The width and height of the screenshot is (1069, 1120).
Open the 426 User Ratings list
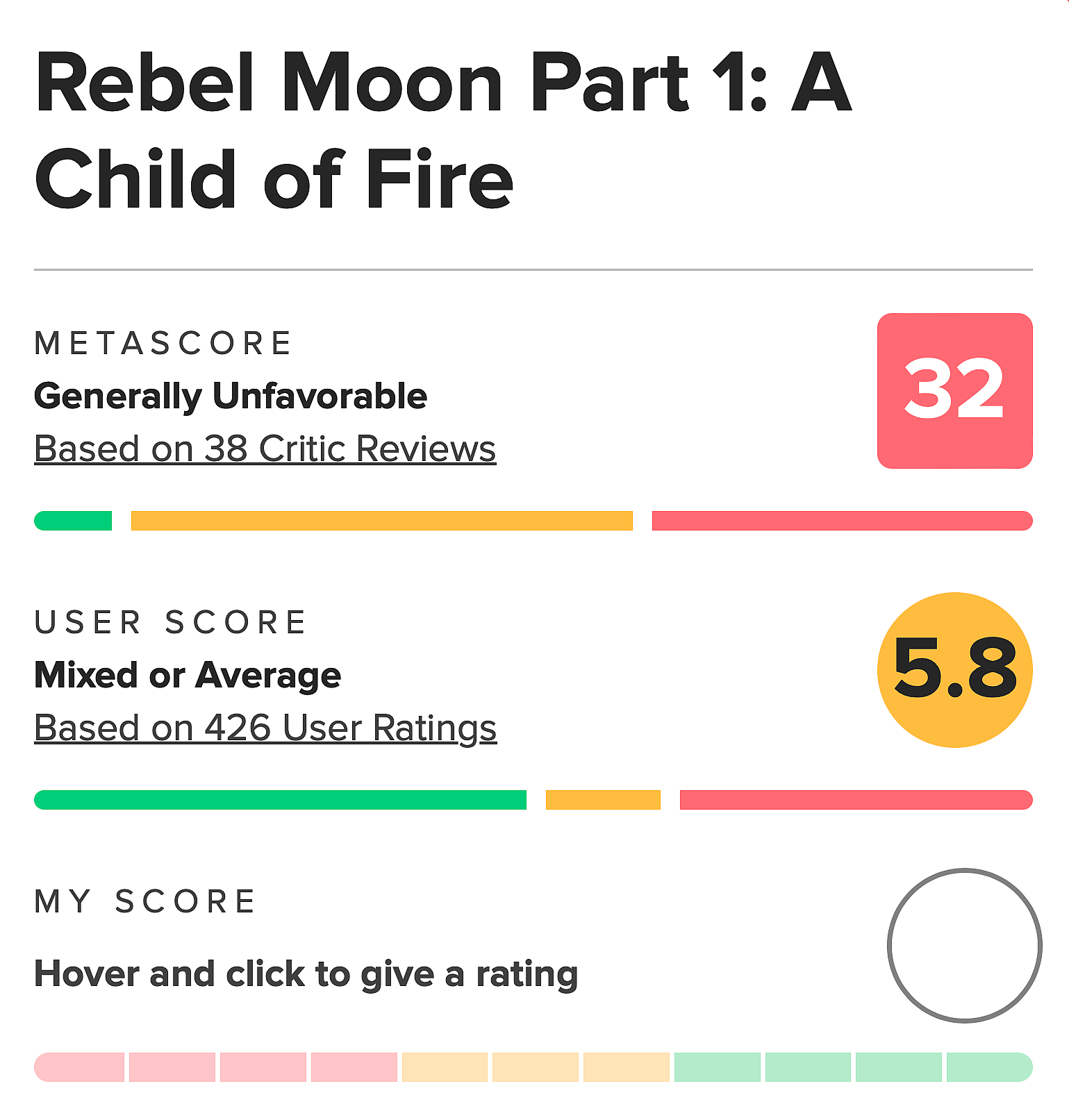coord(265,728)
